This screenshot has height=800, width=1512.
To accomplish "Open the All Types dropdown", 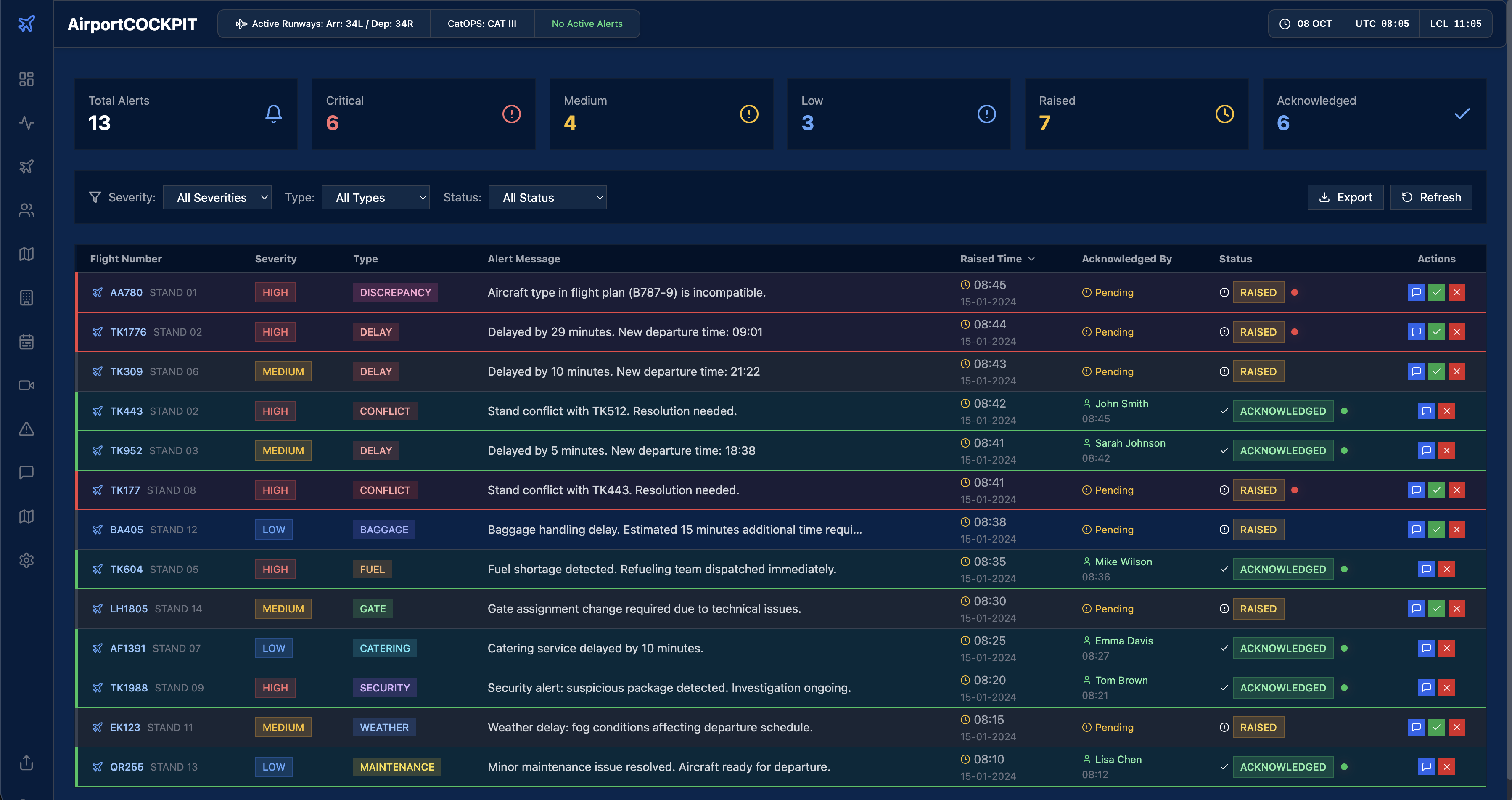I will click(x=375, y=198).
